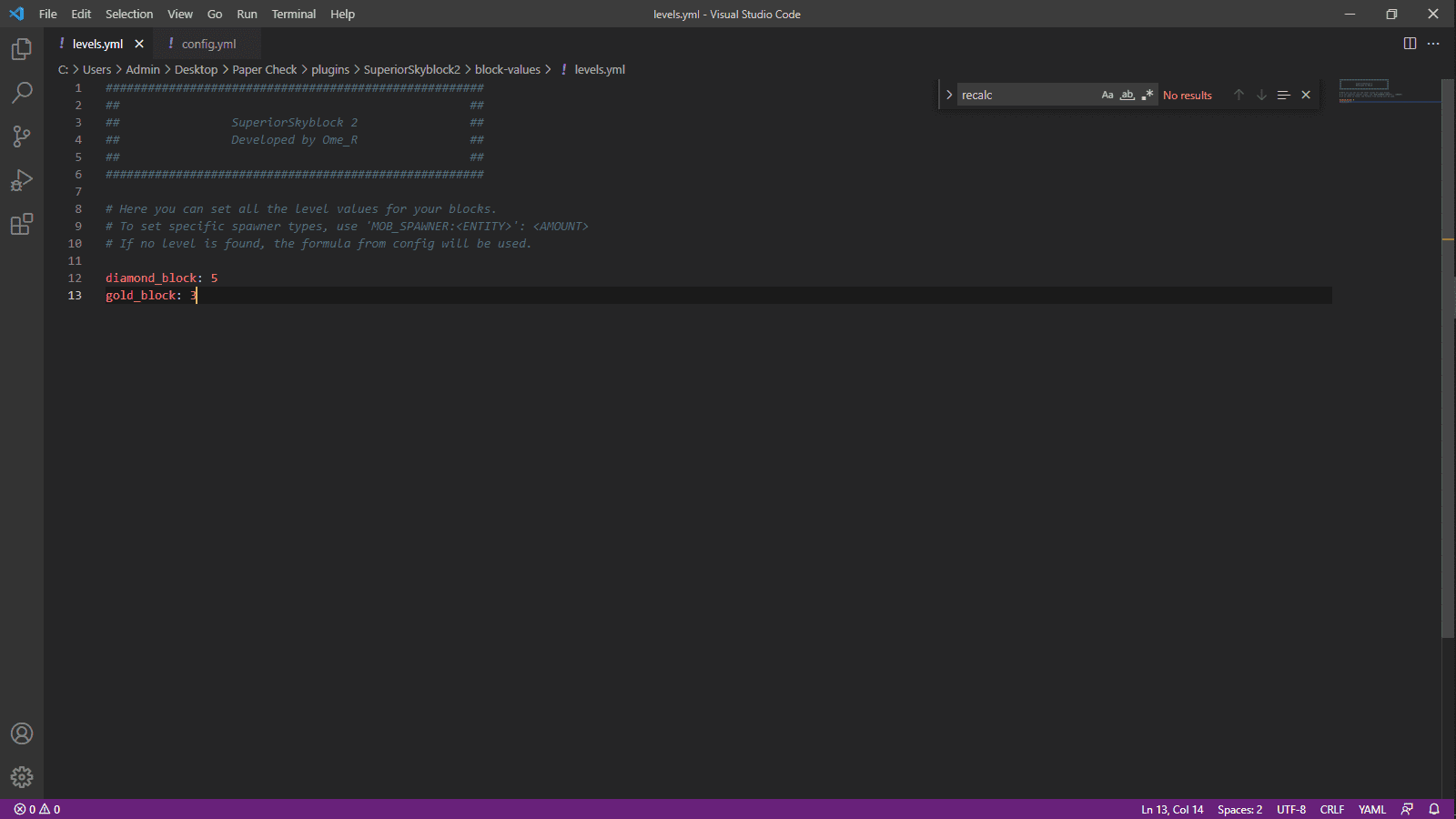1456x819 pixels.
Task: Open the Extensions view
Action: click(x=22, y=224)
